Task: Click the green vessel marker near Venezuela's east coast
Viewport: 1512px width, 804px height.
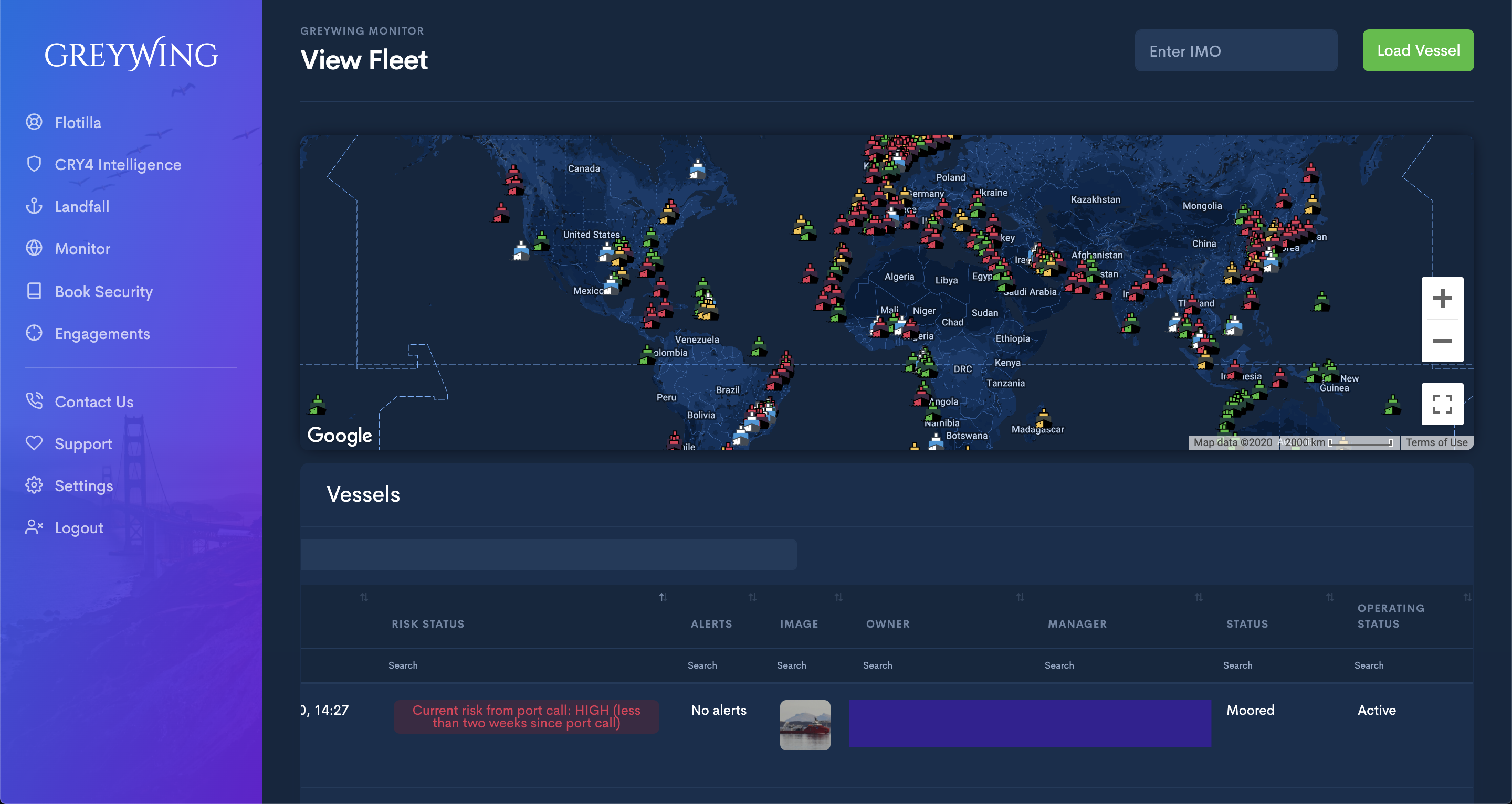Action: (x=759, y=347)
